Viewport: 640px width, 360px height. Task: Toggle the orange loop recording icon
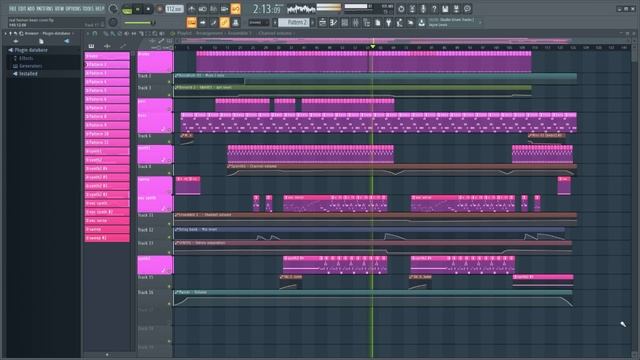[x=236, y=9]
